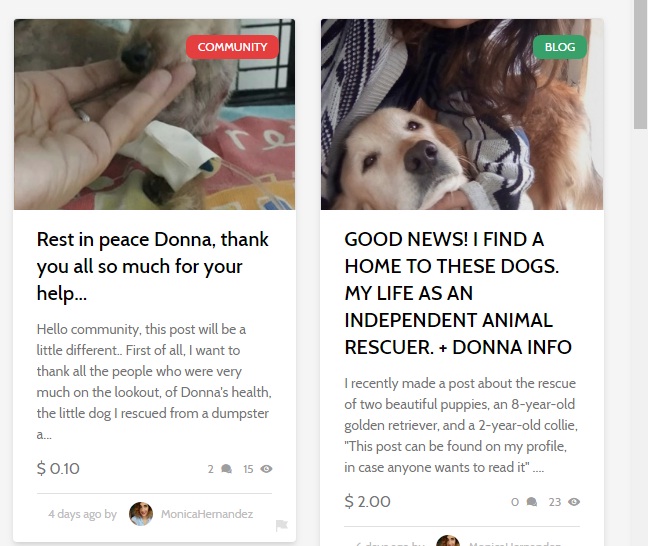Open the 'Rest in peace Donna' post title
Image resolution: width=648 pixels, height=546 pixels.
[153, 266]
